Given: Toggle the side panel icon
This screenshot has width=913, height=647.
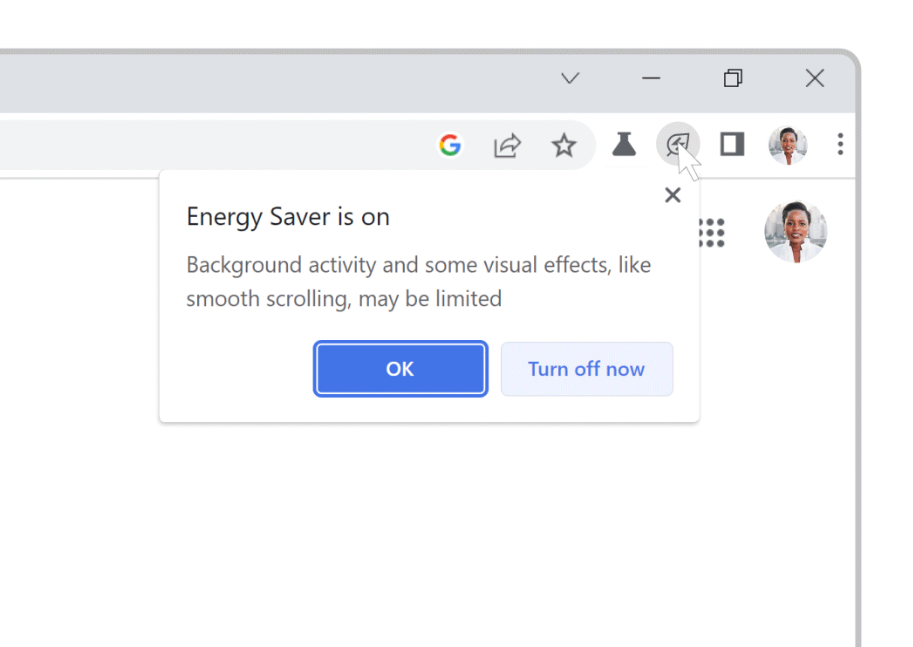Looking at the screenshot, I should [x=732, y=145].
